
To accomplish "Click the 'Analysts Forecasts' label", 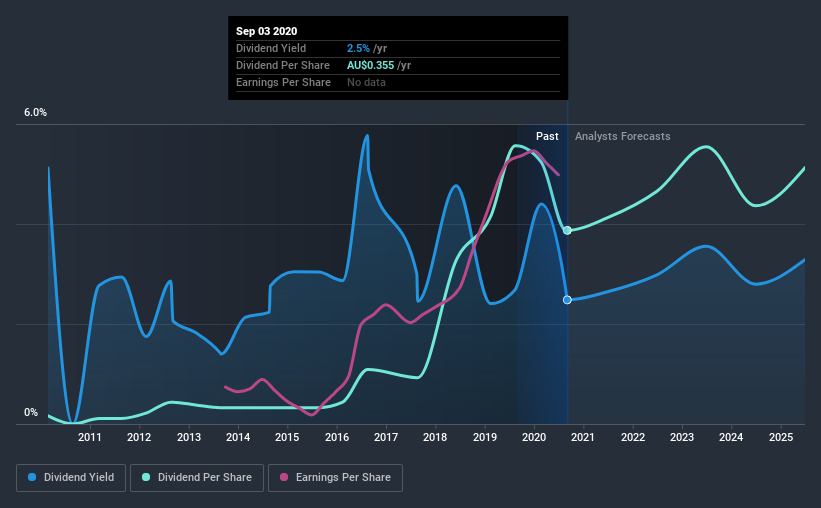I will (623, 136).
